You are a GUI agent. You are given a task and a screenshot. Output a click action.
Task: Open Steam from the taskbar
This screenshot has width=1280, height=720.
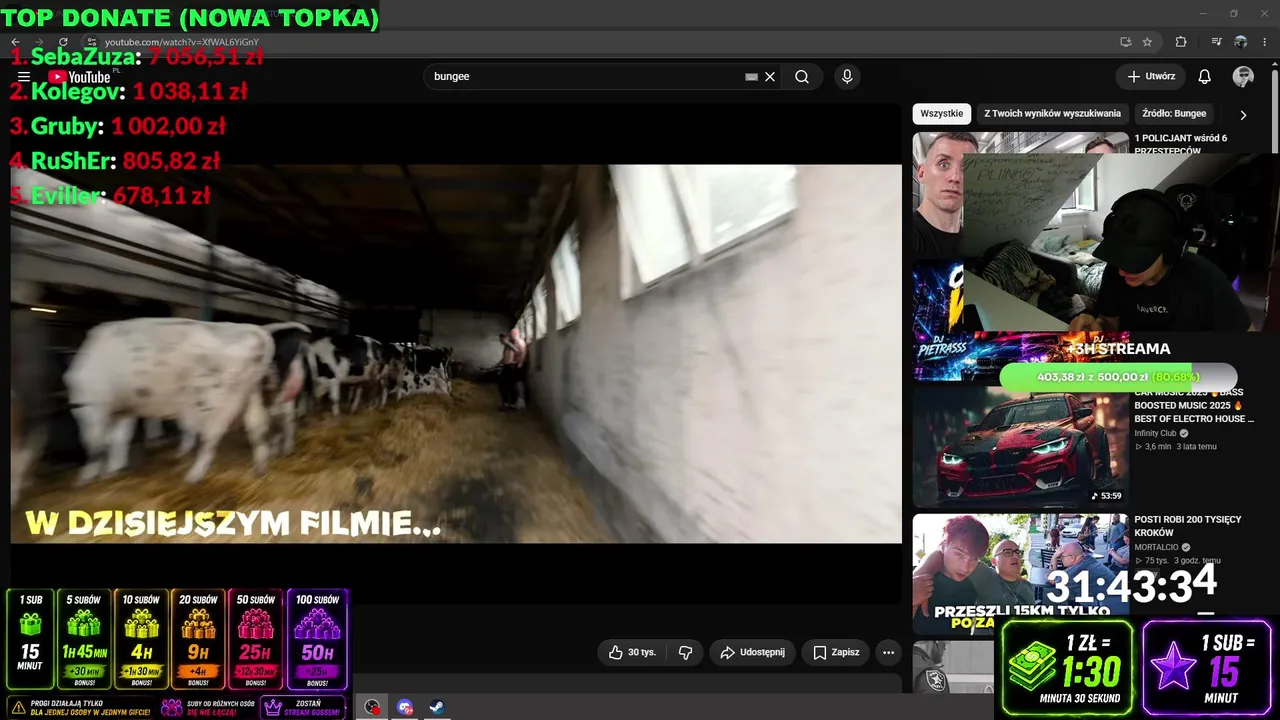pyautogui.click(x=437, y=707)
